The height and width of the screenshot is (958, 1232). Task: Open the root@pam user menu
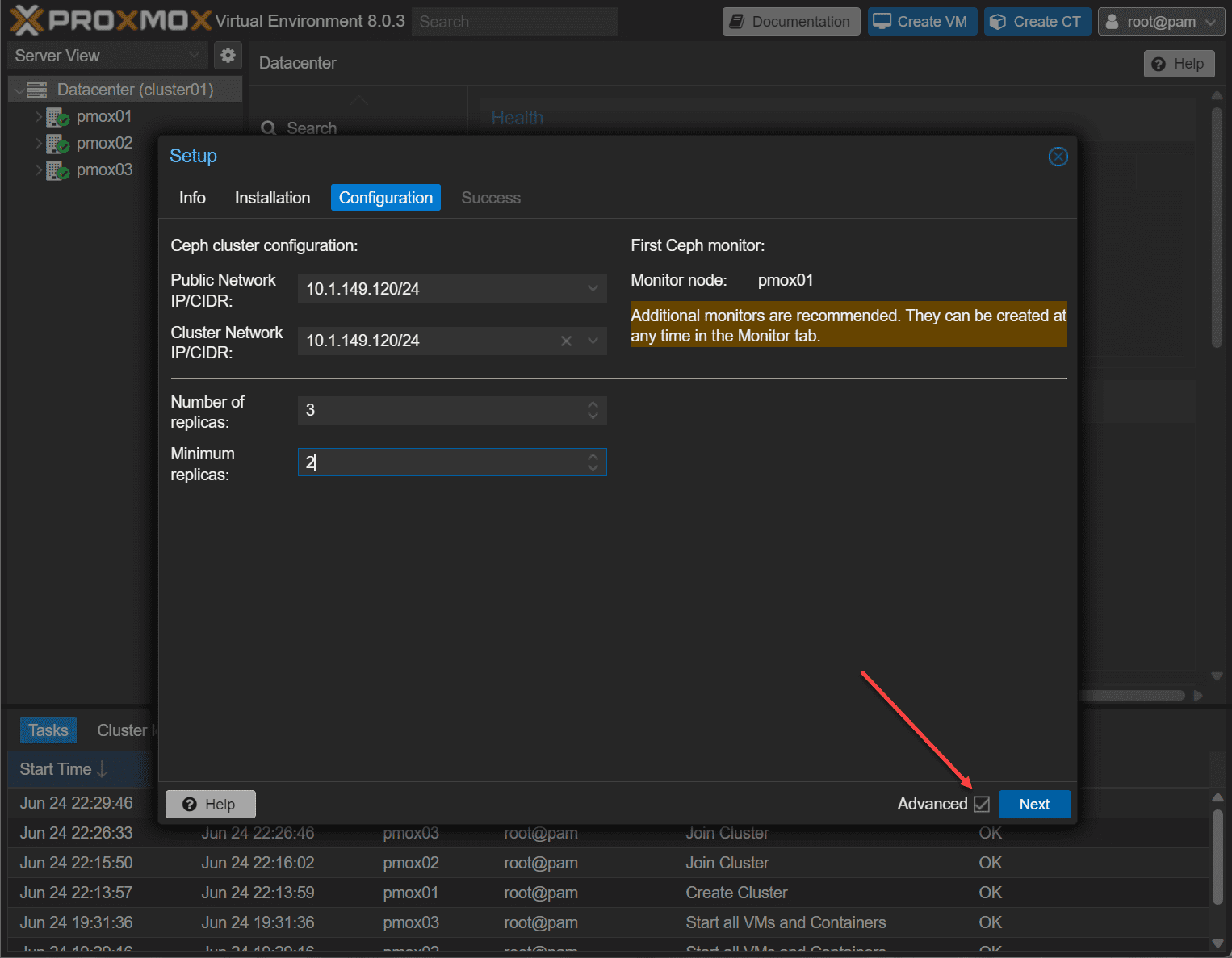1161,22
